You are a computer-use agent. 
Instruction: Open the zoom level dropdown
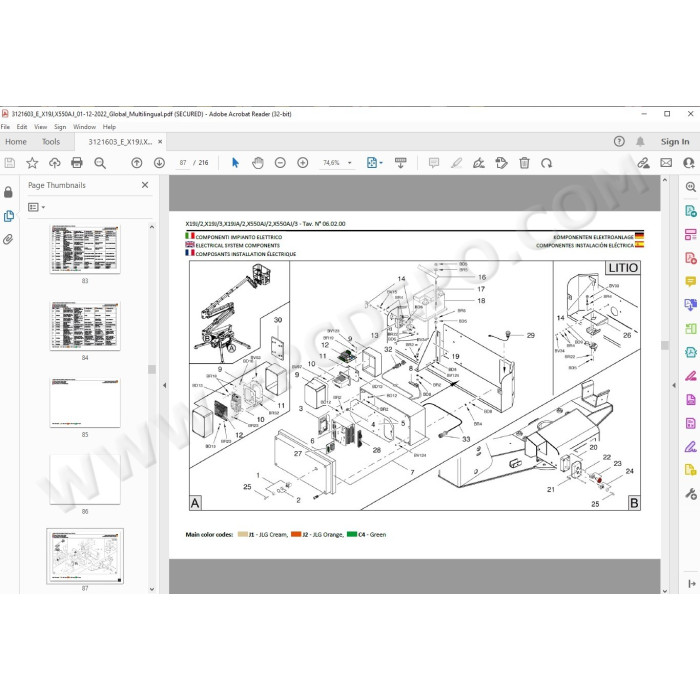pos(350,163)
